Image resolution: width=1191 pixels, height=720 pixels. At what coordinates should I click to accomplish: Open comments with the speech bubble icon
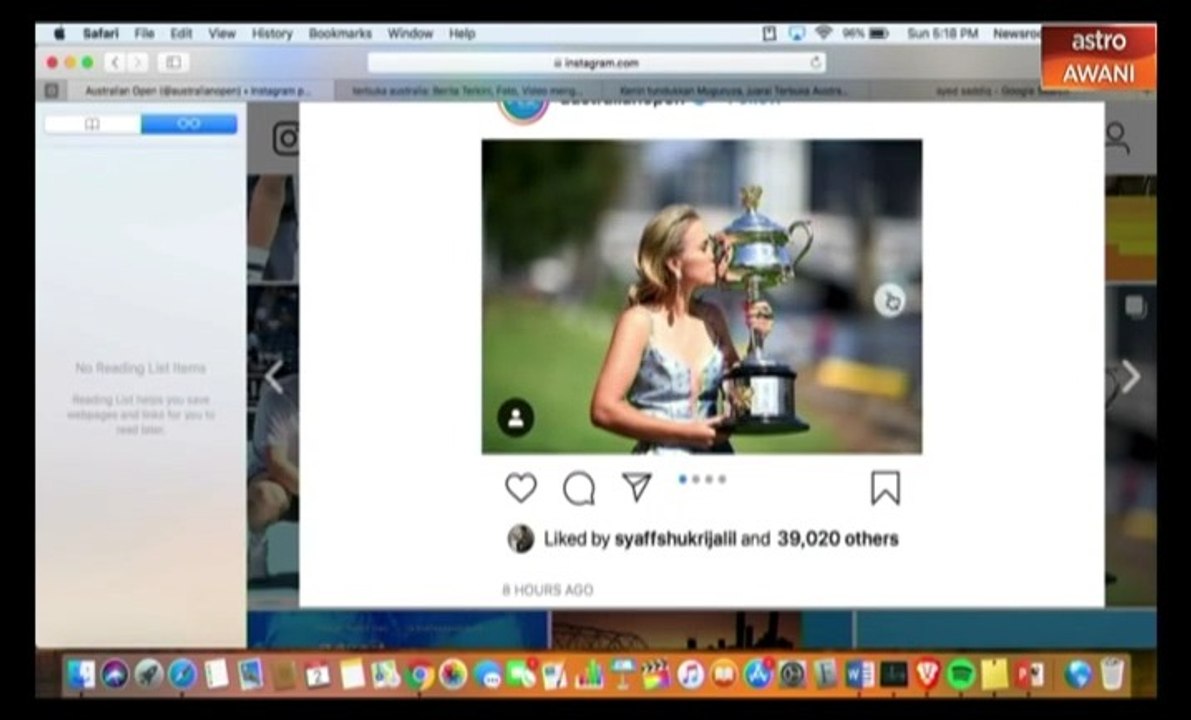coord(579,488)
